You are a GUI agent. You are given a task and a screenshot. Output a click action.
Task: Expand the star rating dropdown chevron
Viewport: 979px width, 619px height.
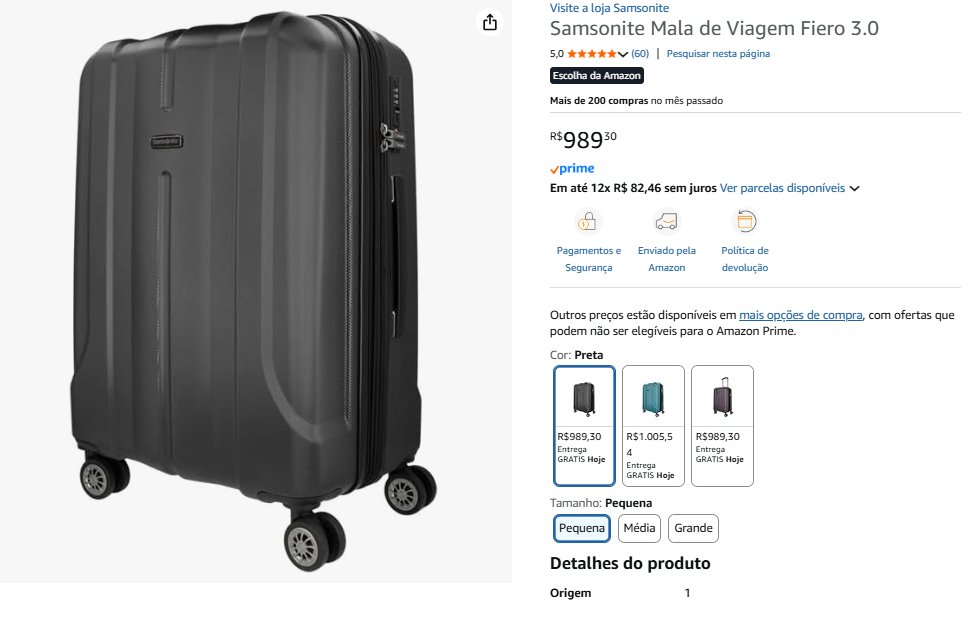624,54
